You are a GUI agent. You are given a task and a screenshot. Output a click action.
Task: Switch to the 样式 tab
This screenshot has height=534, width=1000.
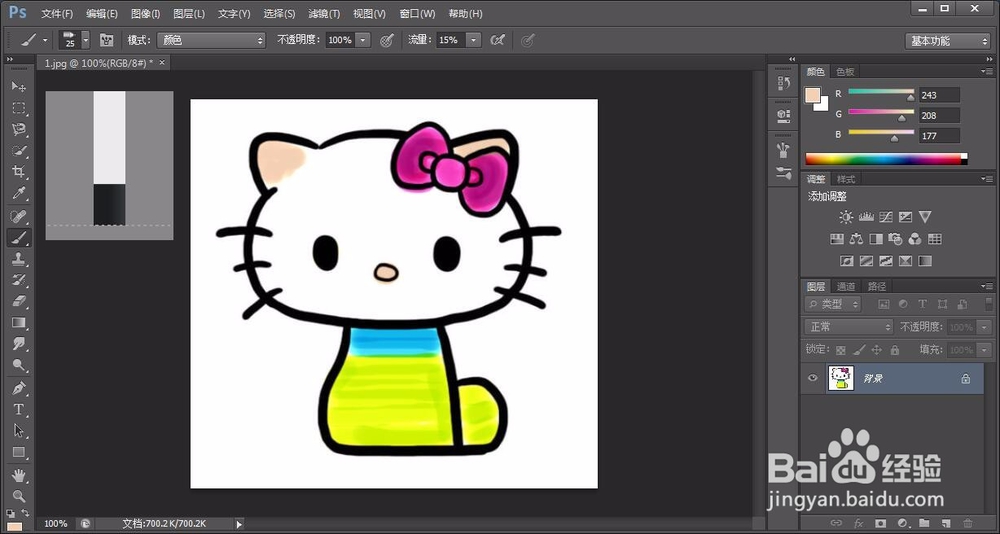click(x=846, y=179)
